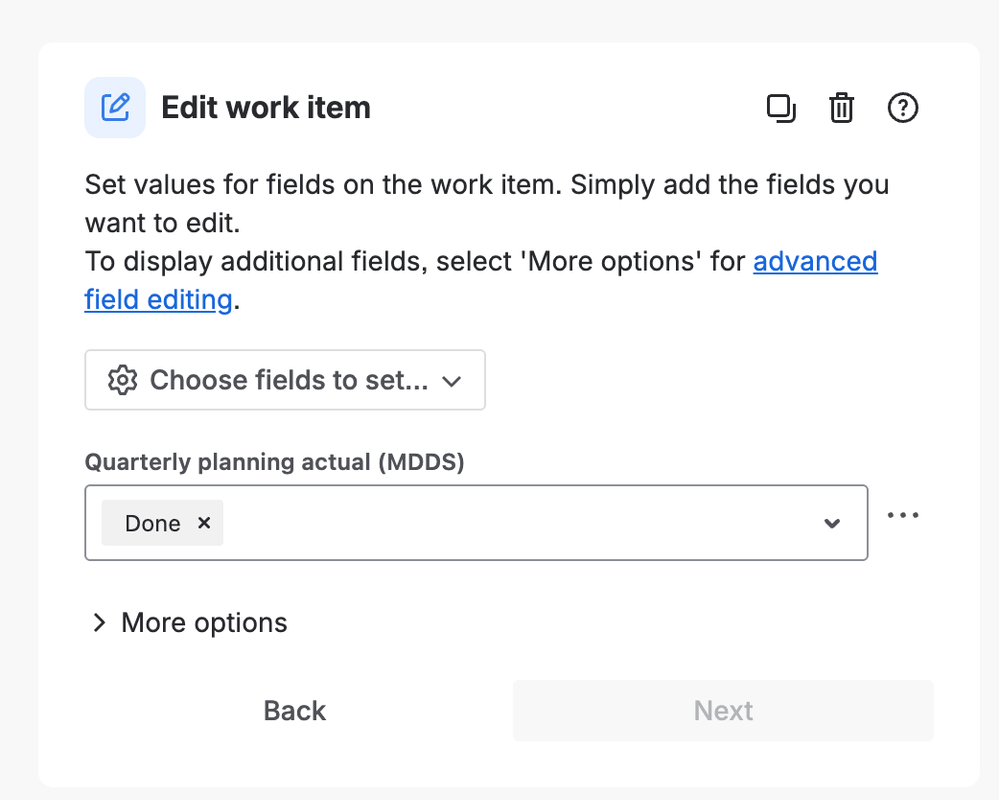999x800 pixels.
Task: Click inside the Quarterly planning actual field
Action: pyautogui.click(x=520, y=523)
